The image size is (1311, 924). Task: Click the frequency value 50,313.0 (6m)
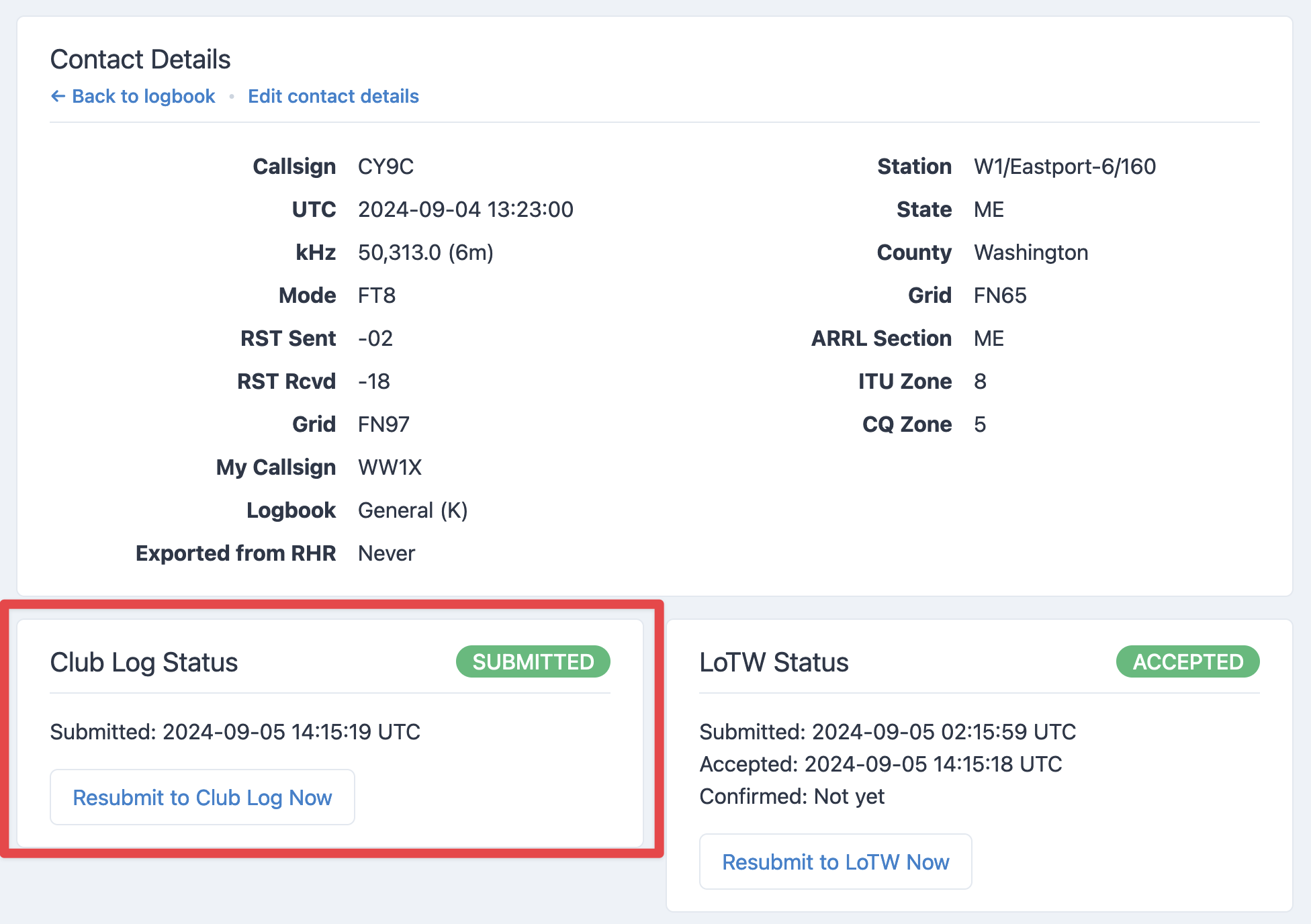pos(425,252)
